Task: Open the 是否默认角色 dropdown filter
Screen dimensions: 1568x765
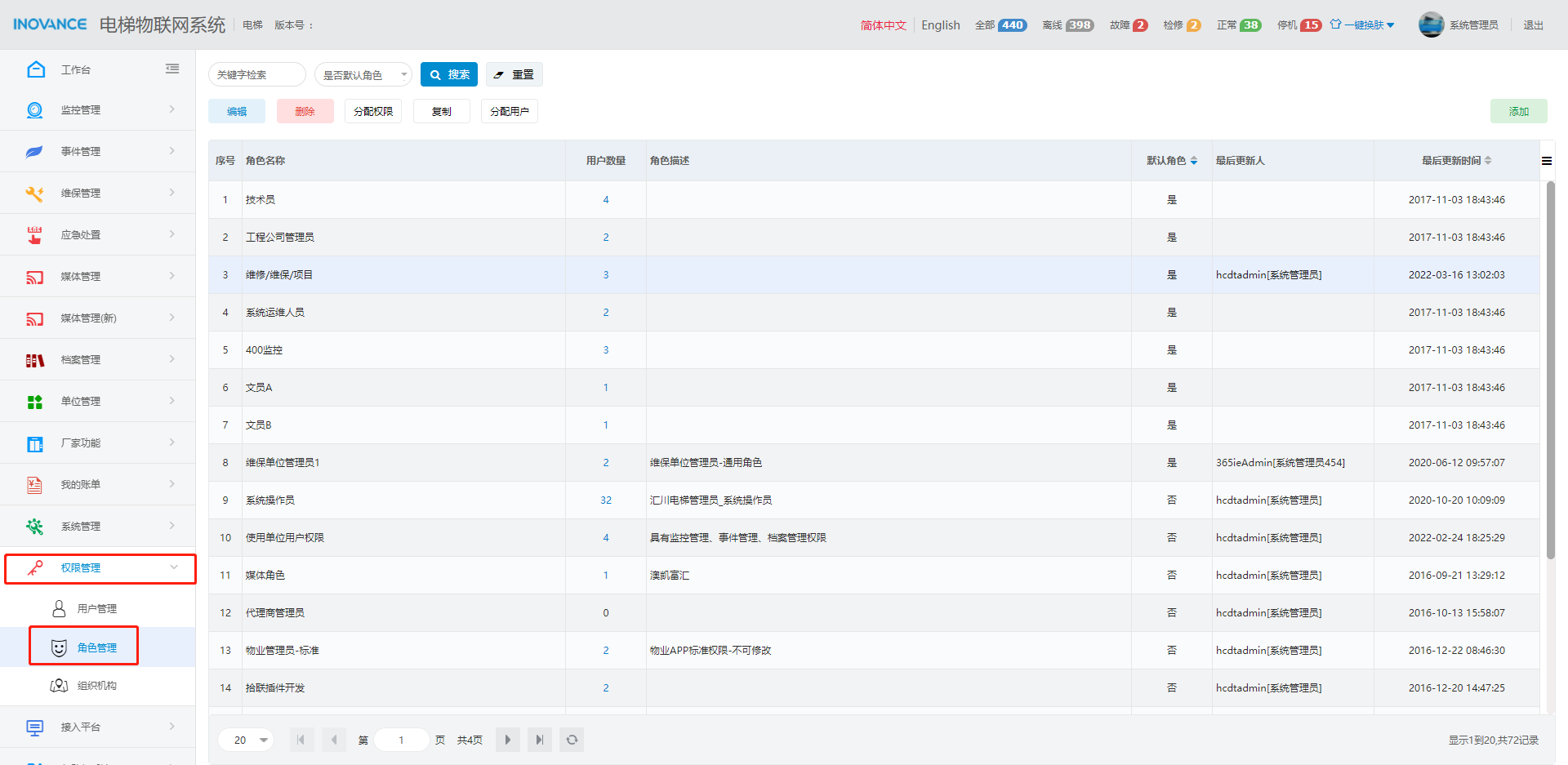Action: coord(363,75)
